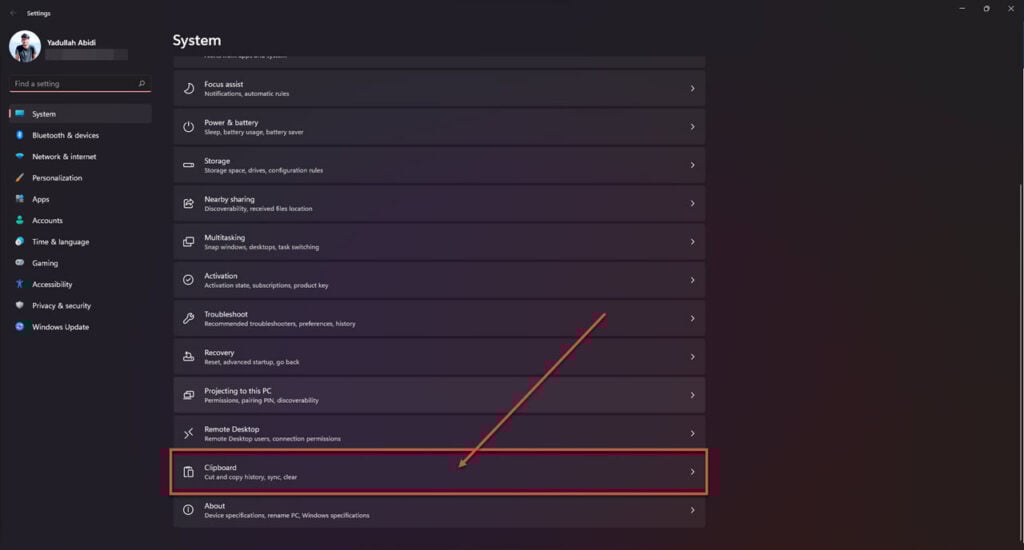The height and width of the screenshot is (550, 1024).
Task: Click the Bluetooth icon in sidebar
Action: (20, 135)
